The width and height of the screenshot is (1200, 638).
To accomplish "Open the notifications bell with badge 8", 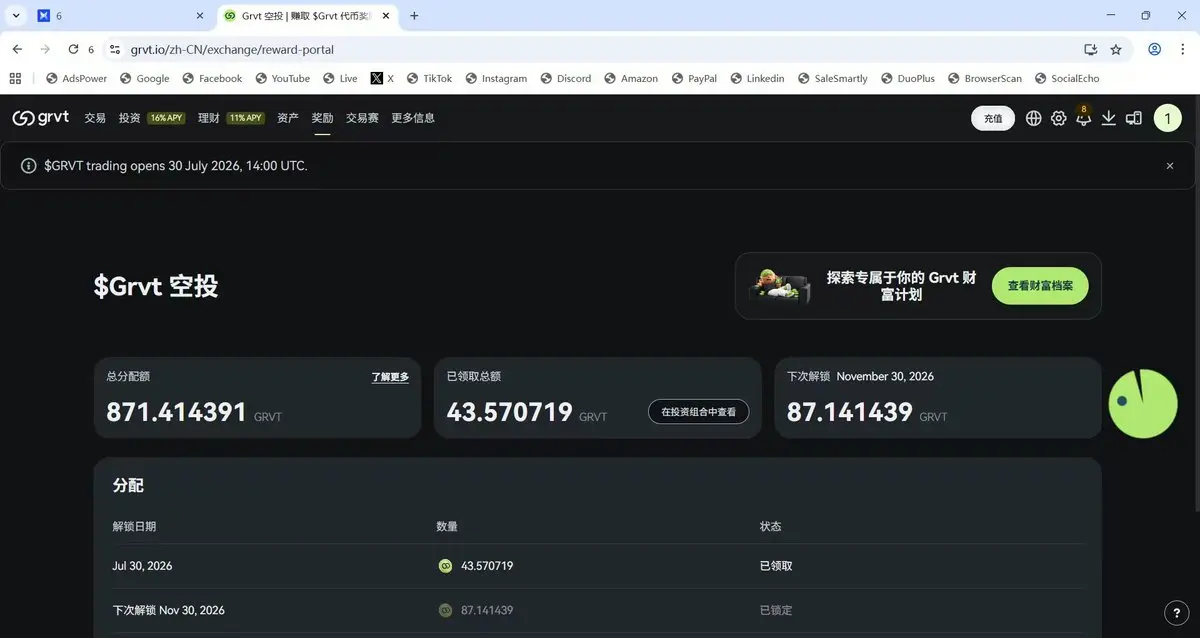I will 1083,117.
